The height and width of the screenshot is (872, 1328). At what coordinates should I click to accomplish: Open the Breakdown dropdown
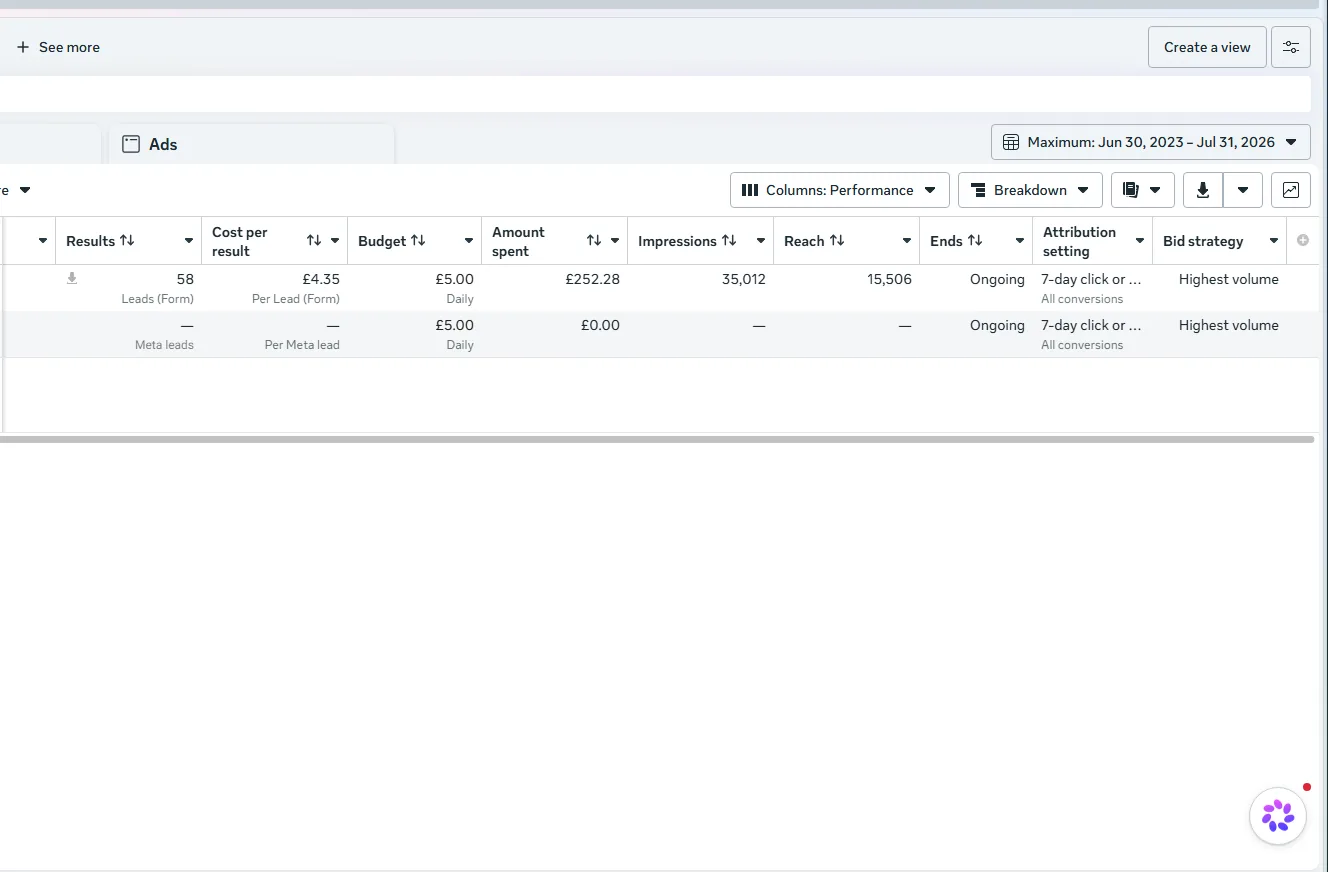(1030, 190)
